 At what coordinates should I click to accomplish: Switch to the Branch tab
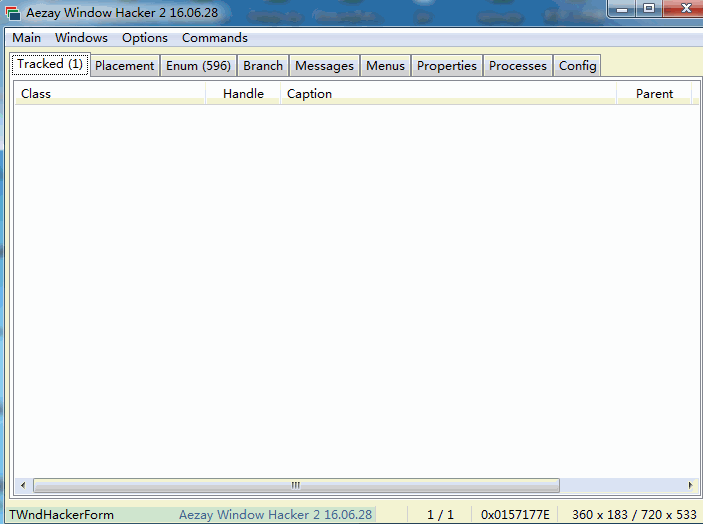263,66
